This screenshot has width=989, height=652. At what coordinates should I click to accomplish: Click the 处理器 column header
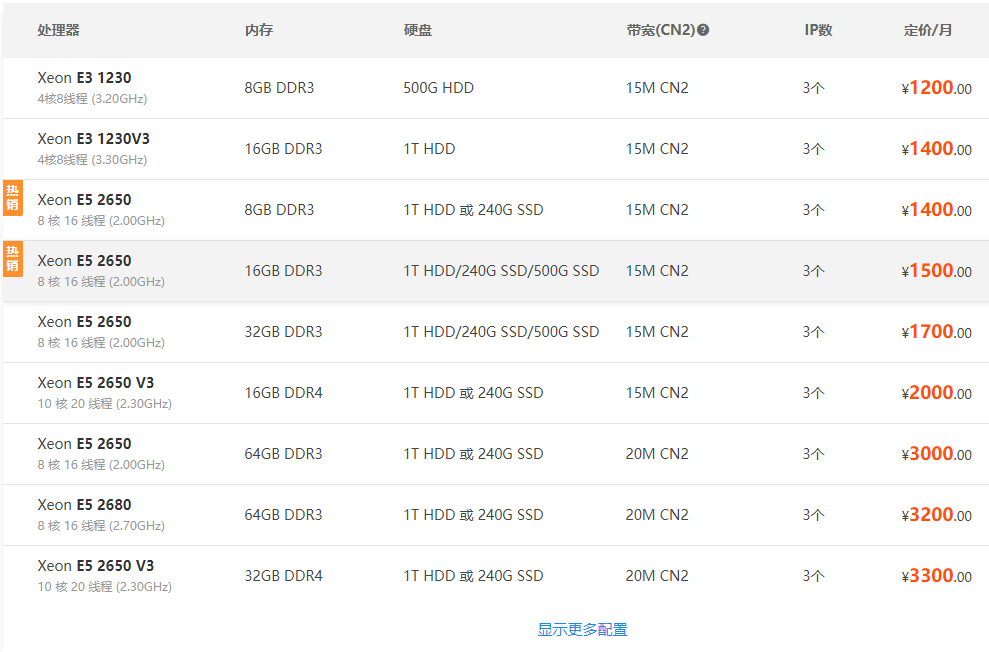(x=58, y=30)
